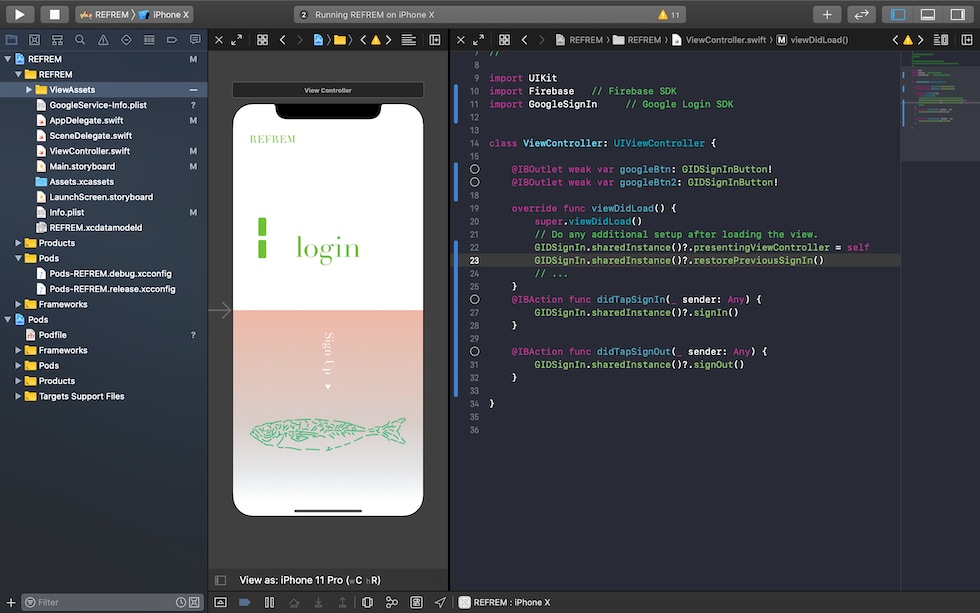Show the Project navigator folder icon

pos(11,40)
